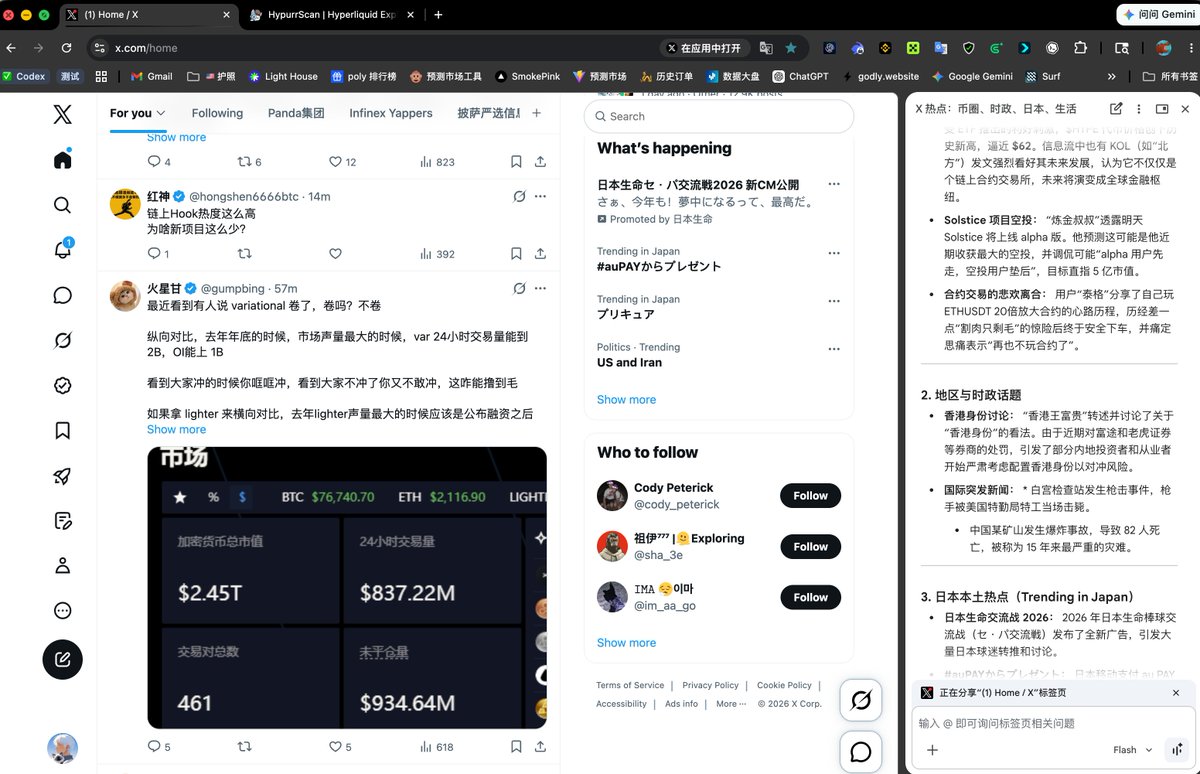Open ChatGPT bookmark in bookmarks bar
Image resolution: width=1200 pixels, height=774 pixels.
tap(800, 76)
